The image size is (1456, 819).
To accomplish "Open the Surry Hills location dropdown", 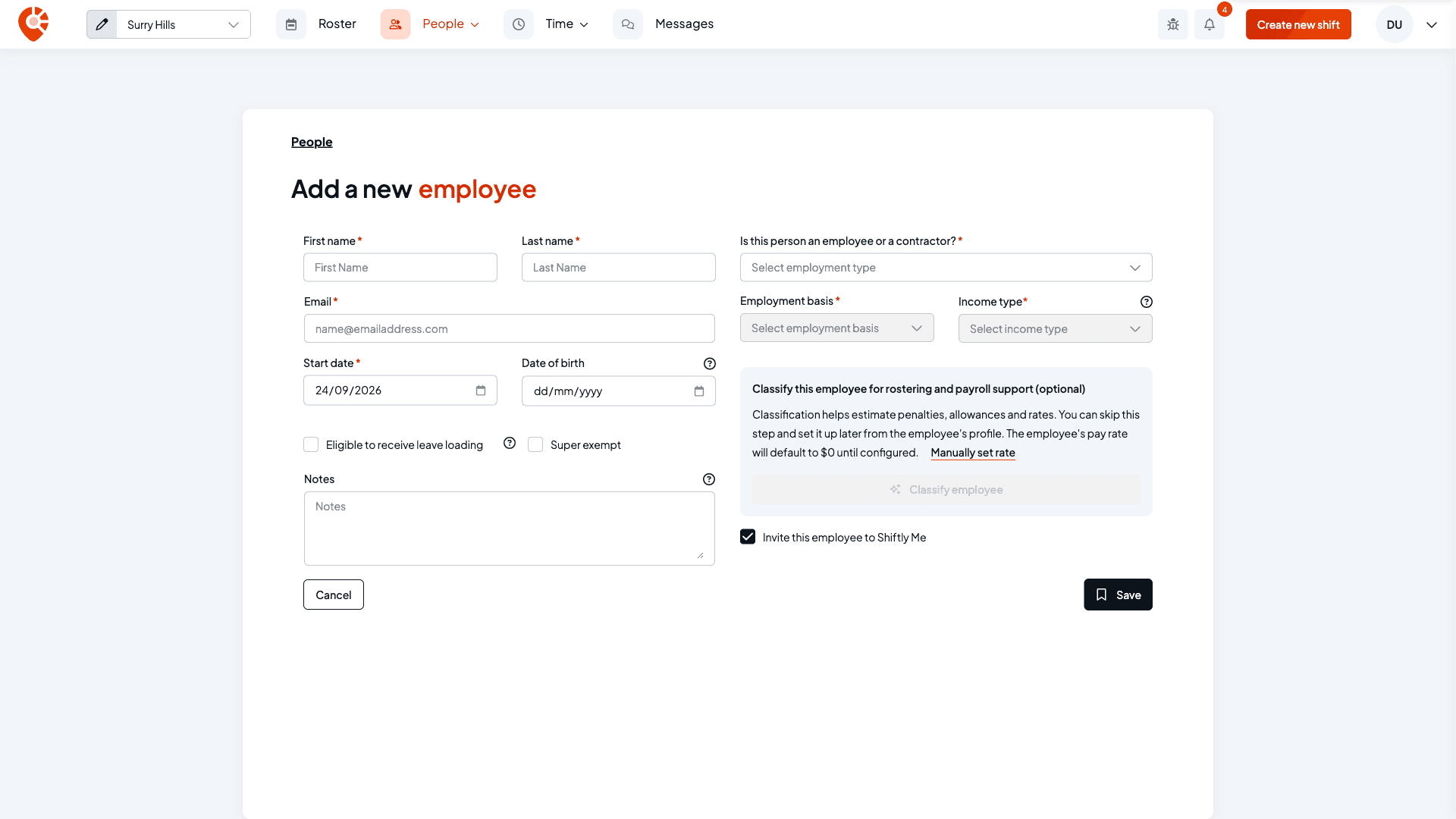I will [184, 24].
